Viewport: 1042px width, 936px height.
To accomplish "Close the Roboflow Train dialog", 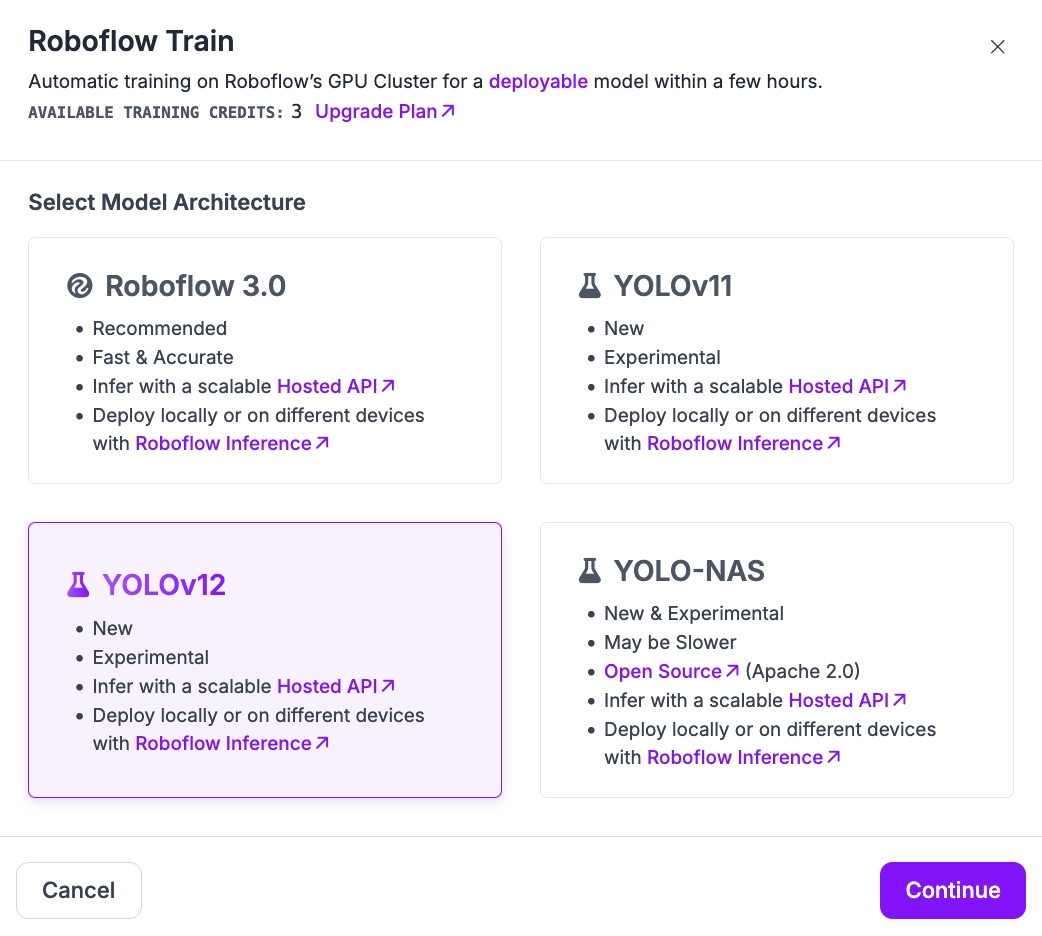I will (997, 47).
